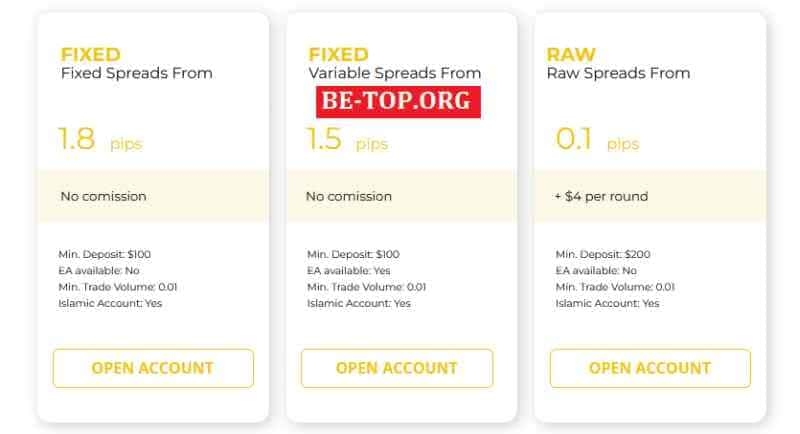Click "No comission" in the 1.5 pips card
800x434 pixels.
click(348, 196)
